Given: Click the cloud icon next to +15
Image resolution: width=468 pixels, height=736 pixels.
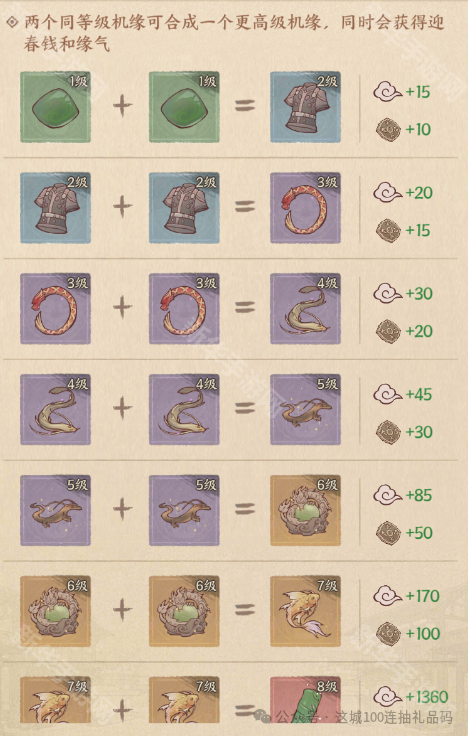Looking at the screenshot, I should tap(388, 92).
